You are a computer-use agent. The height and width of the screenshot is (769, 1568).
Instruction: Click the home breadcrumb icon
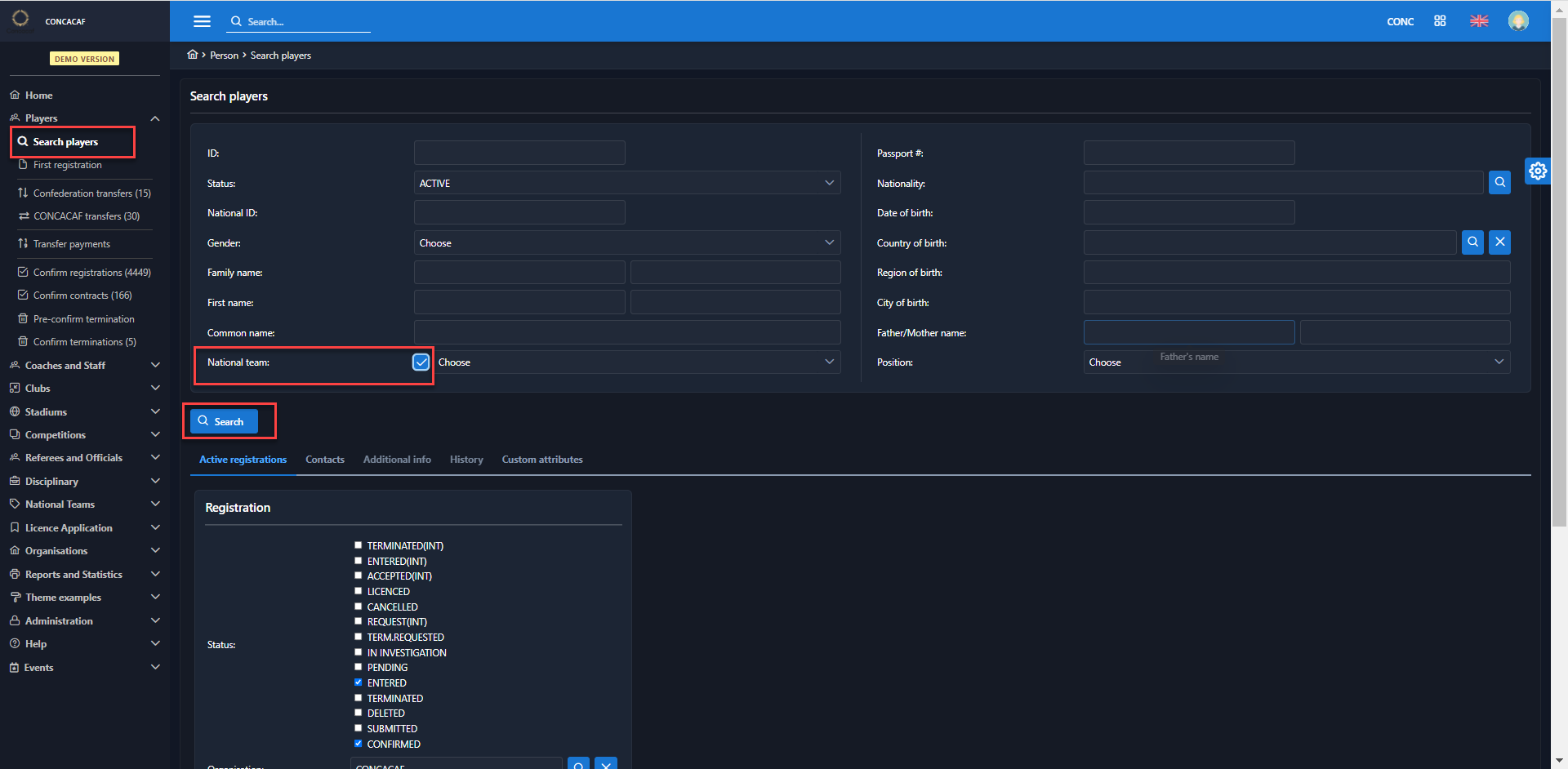pyautogui.click(x=193, y=55)
